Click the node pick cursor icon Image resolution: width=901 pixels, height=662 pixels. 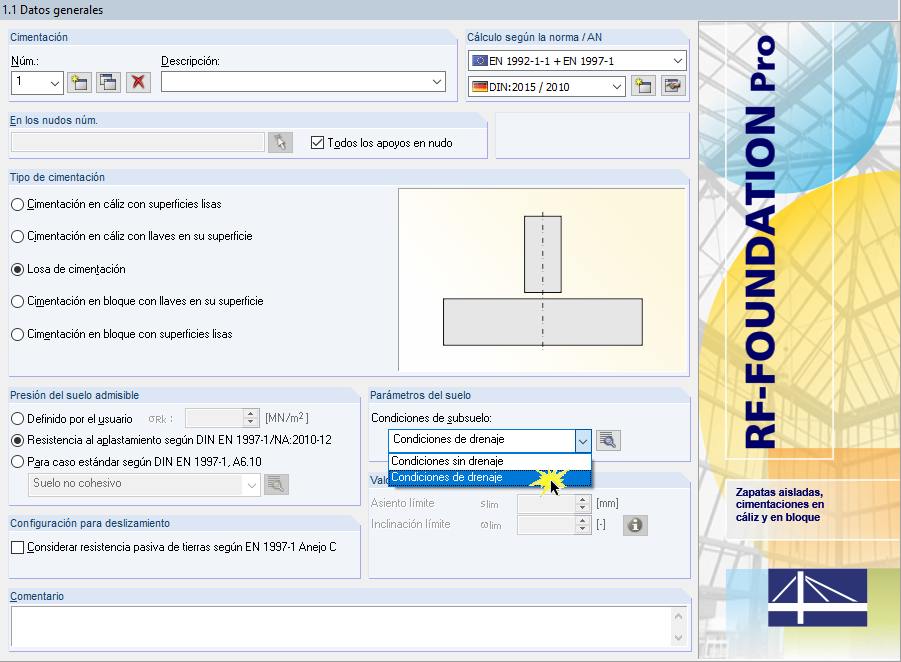pyautogui.click(x=280, y=143)
